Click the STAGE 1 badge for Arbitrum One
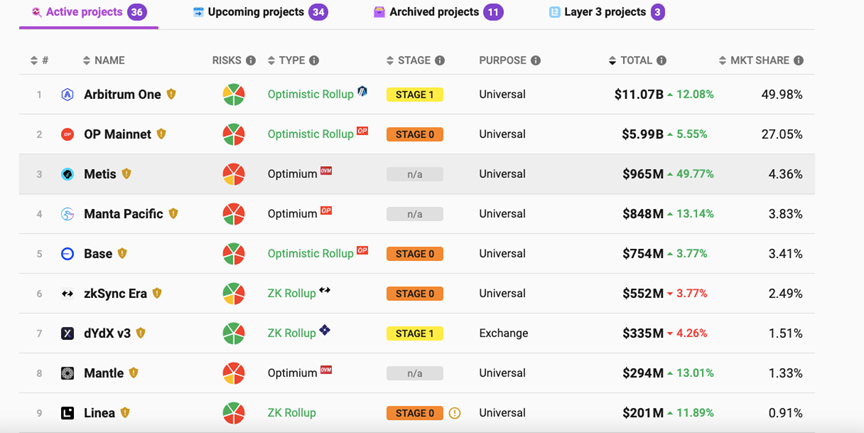This screenshot has width=864, height=433. [414, 95]
